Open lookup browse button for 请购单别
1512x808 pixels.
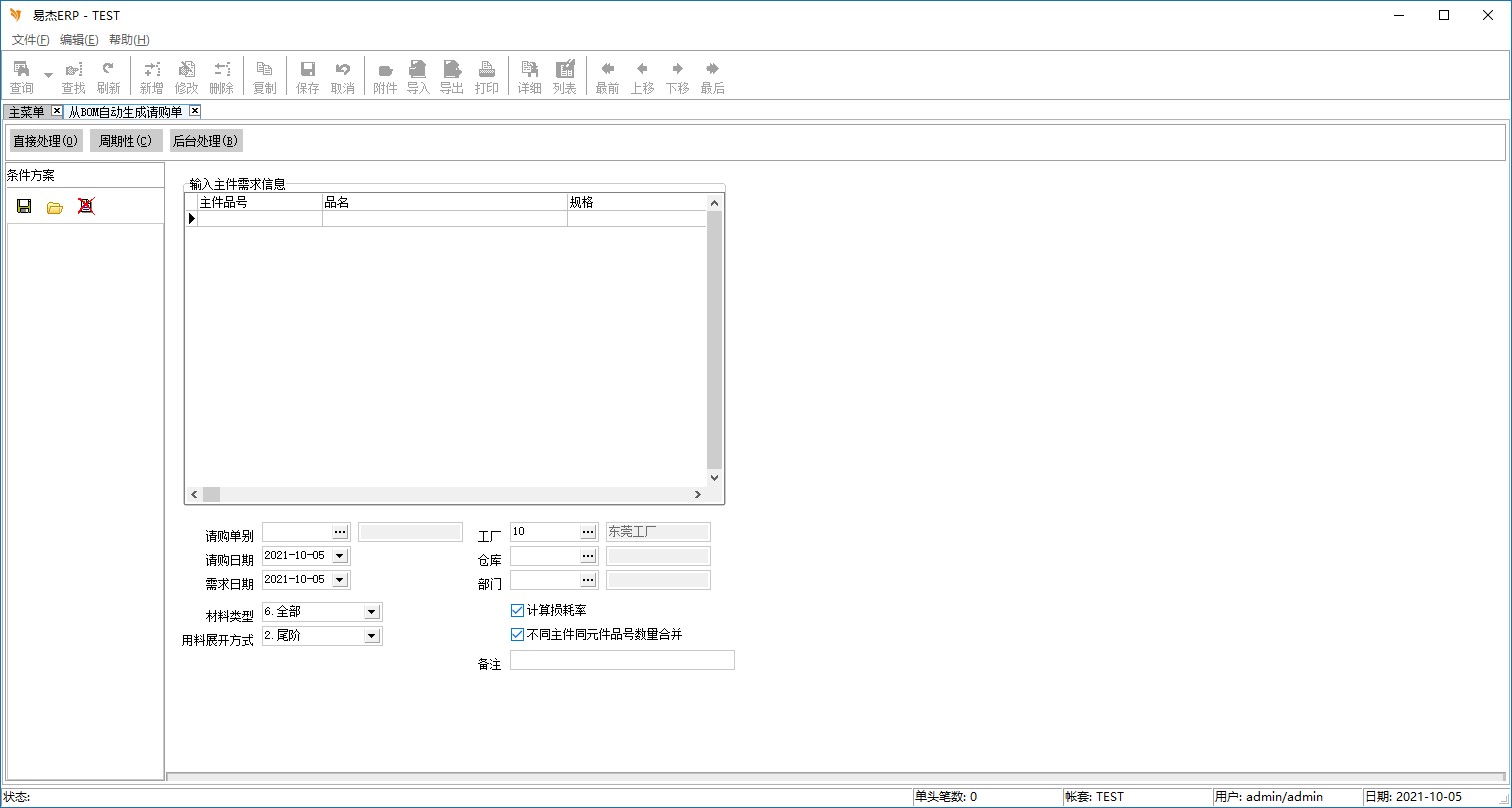pyautogui.click(x=340, y=532)
